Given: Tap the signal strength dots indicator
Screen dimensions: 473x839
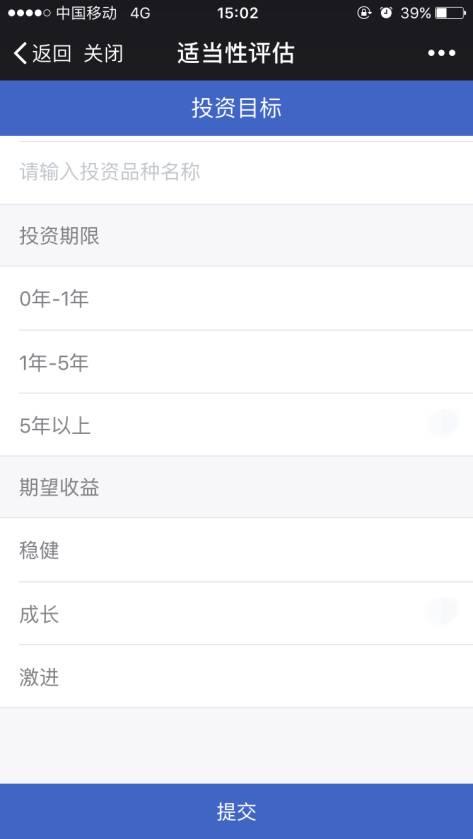Looking at the screenshot, I should (29, 13).
